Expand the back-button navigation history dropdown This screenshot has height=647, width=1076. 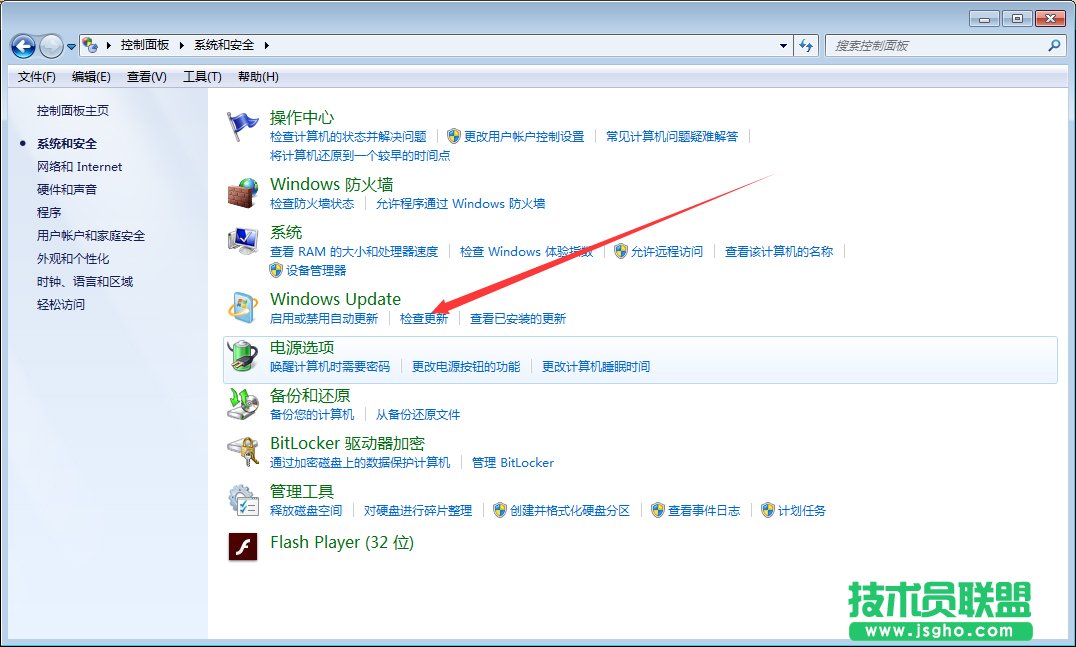click(70, 45)
